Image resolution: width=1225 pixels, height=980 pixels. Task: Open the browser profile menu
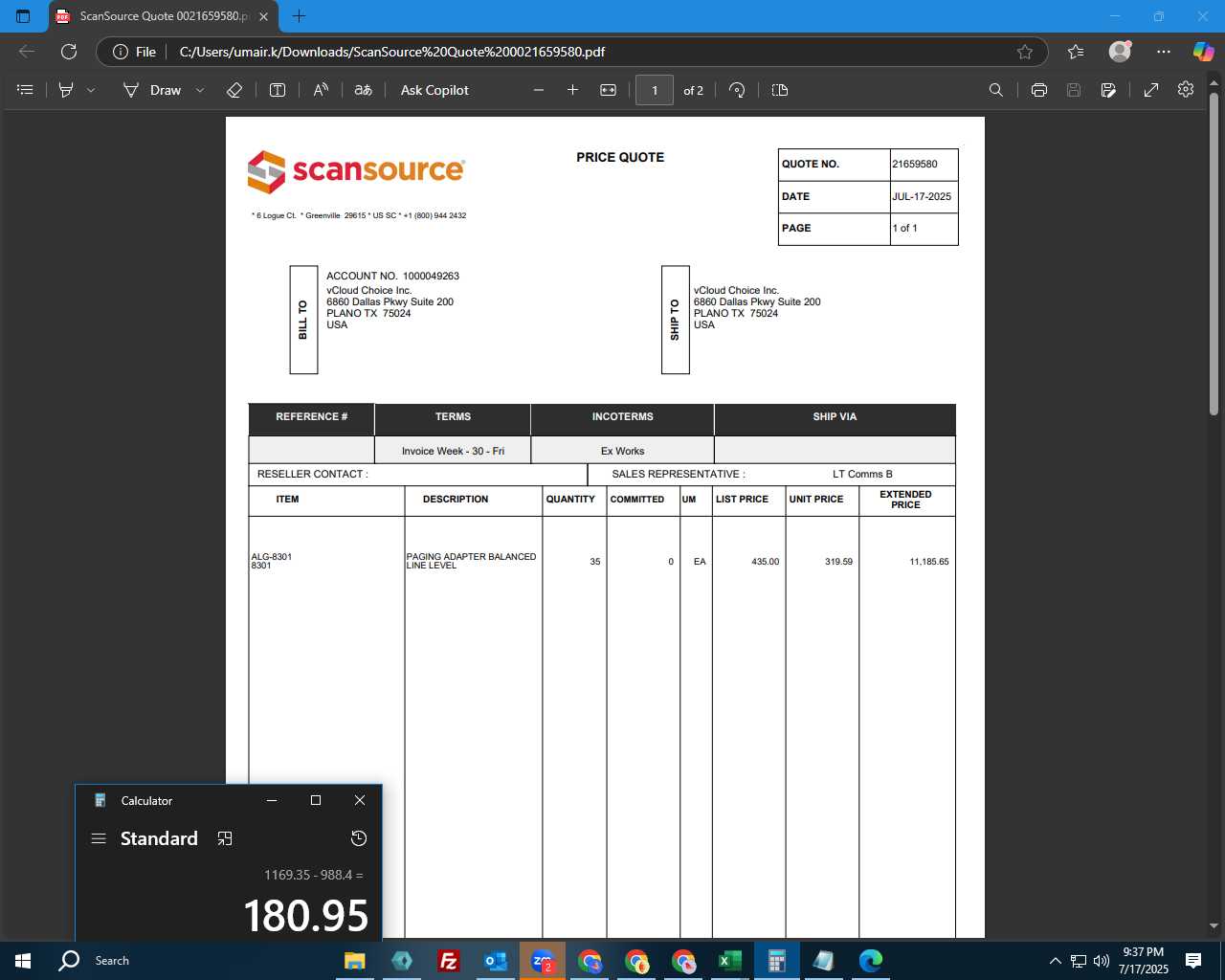pyautogui.click(x=1120, y=52)
